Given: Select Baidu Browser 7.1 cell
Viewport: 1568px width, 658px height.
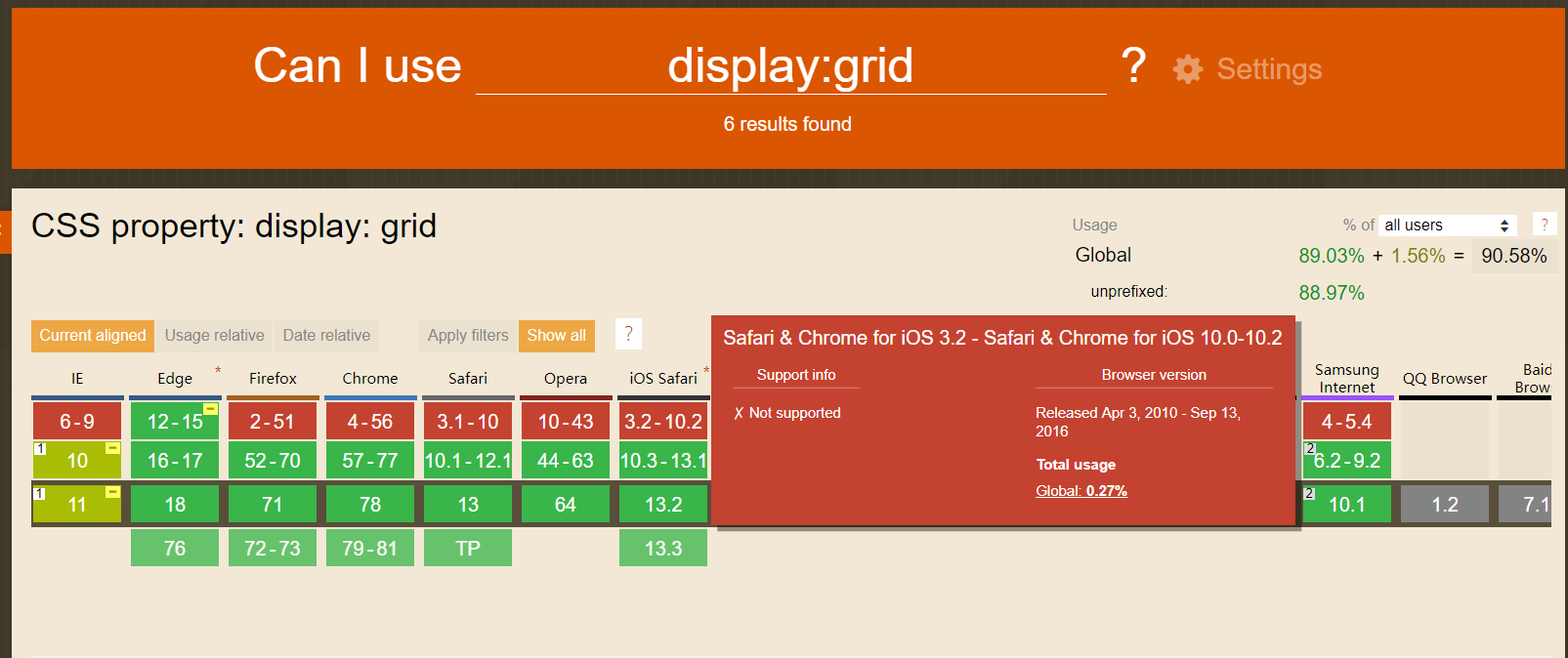Looking at the screenshot, I should point(1526,505).
